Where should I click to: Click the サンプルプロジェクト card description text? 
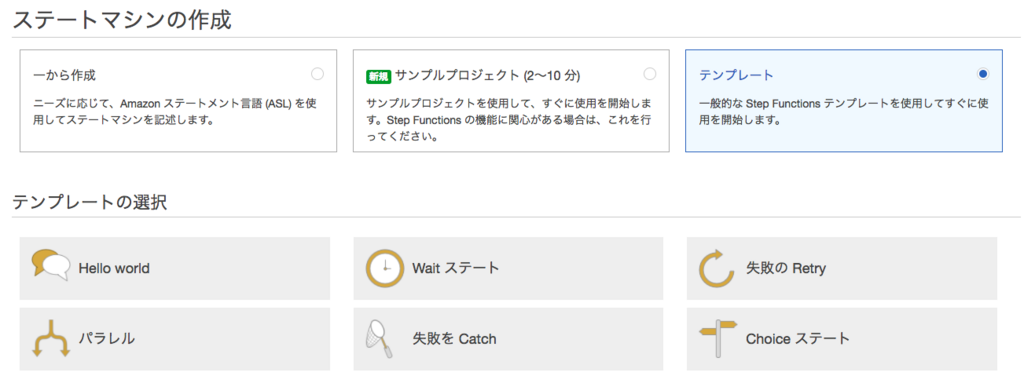[509, 121]
